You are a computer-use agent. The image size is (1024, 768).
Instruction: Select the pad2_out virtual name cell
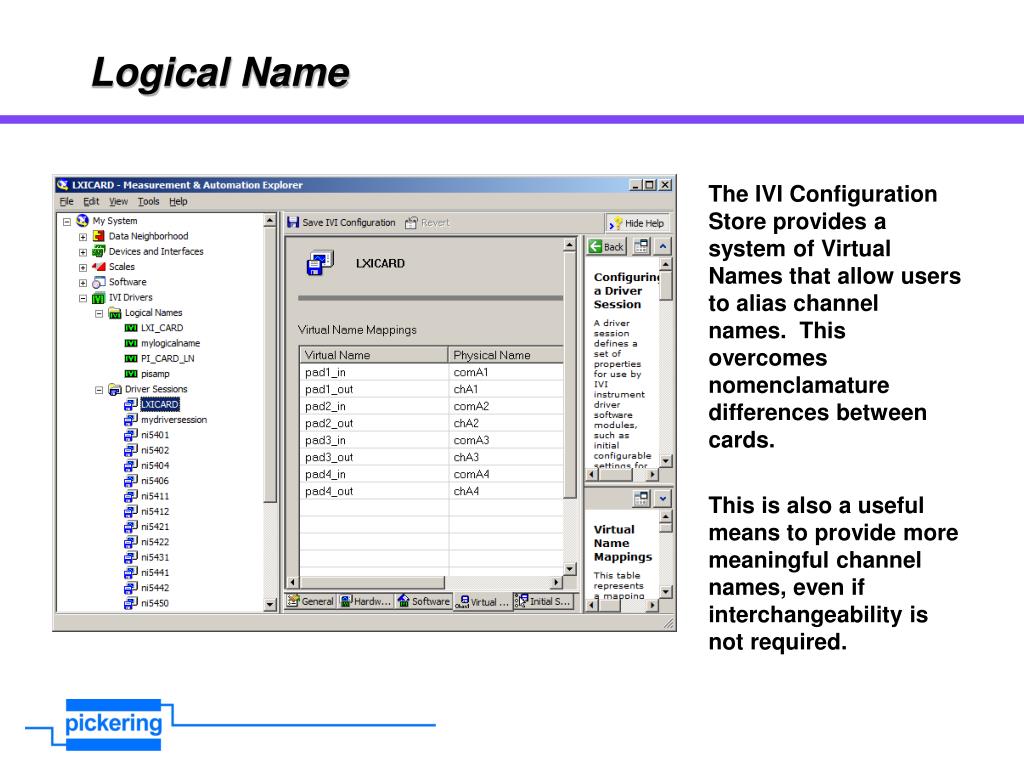coord(374,423)
